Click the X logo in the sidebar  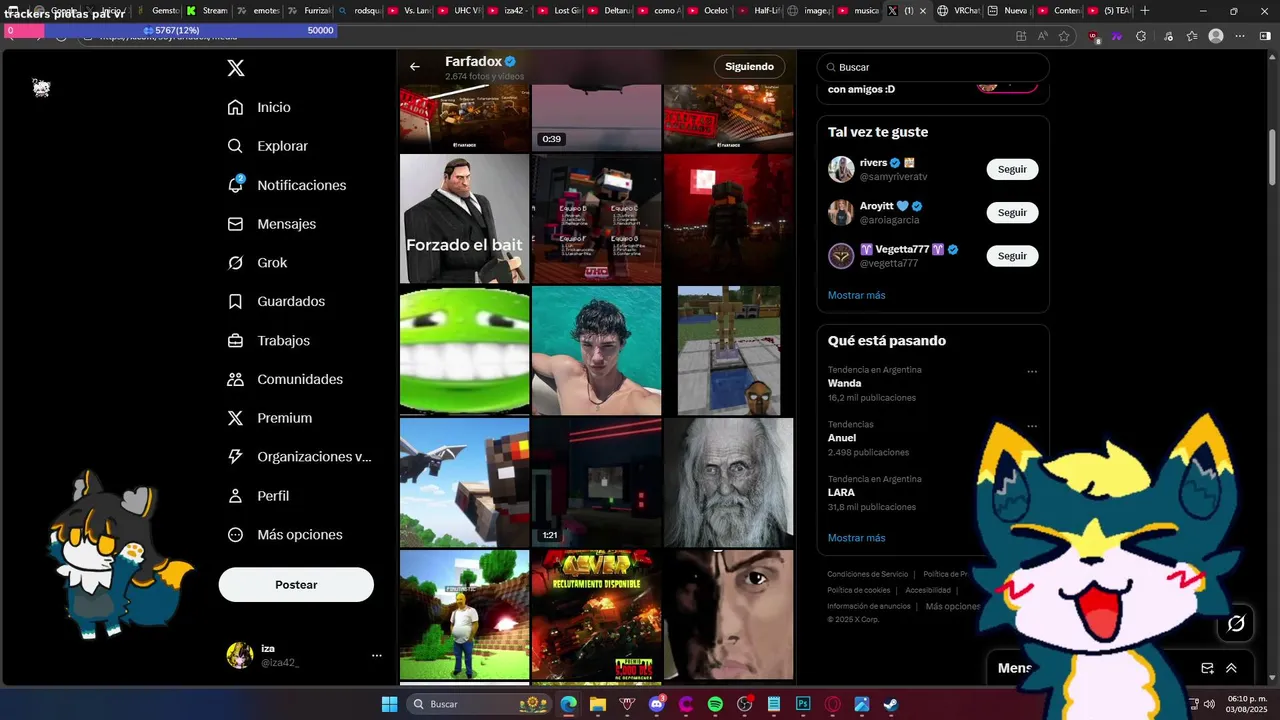236,68
